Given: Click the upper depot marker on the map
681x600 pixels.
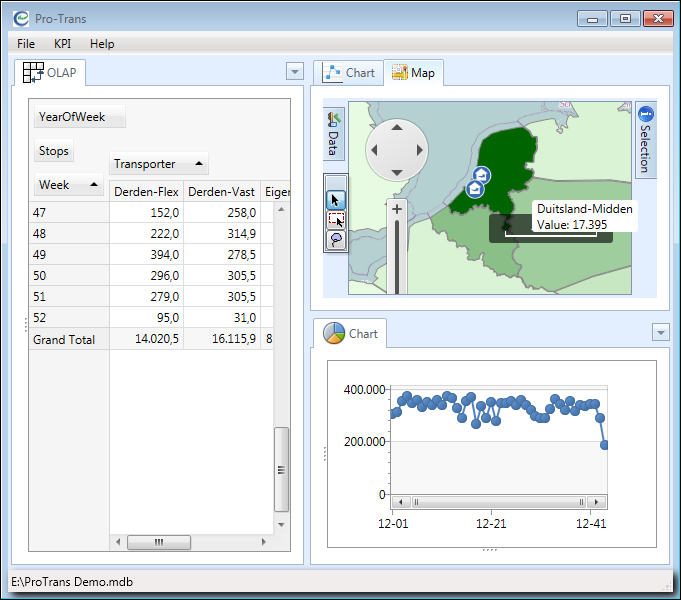Looking at the screenshot, I should point(481,176).
